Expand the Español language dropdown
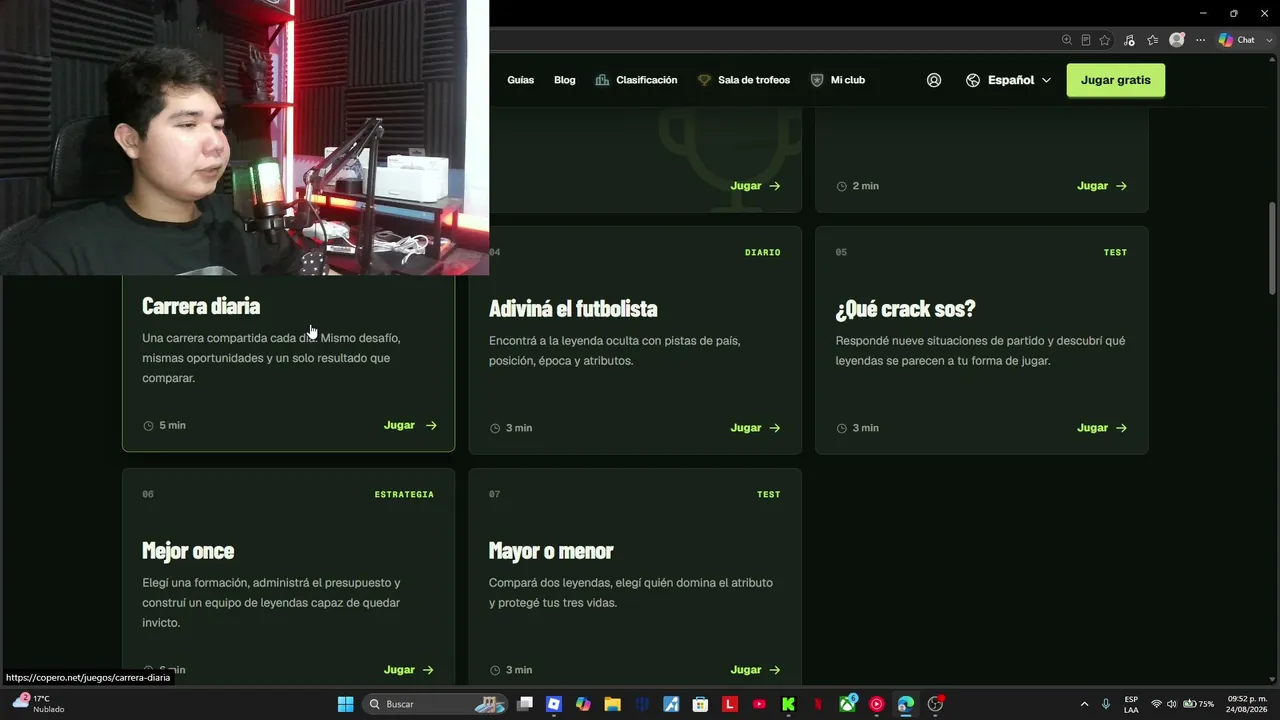1280x720 pixels. pyautogui.click(x=1046, y=80)
